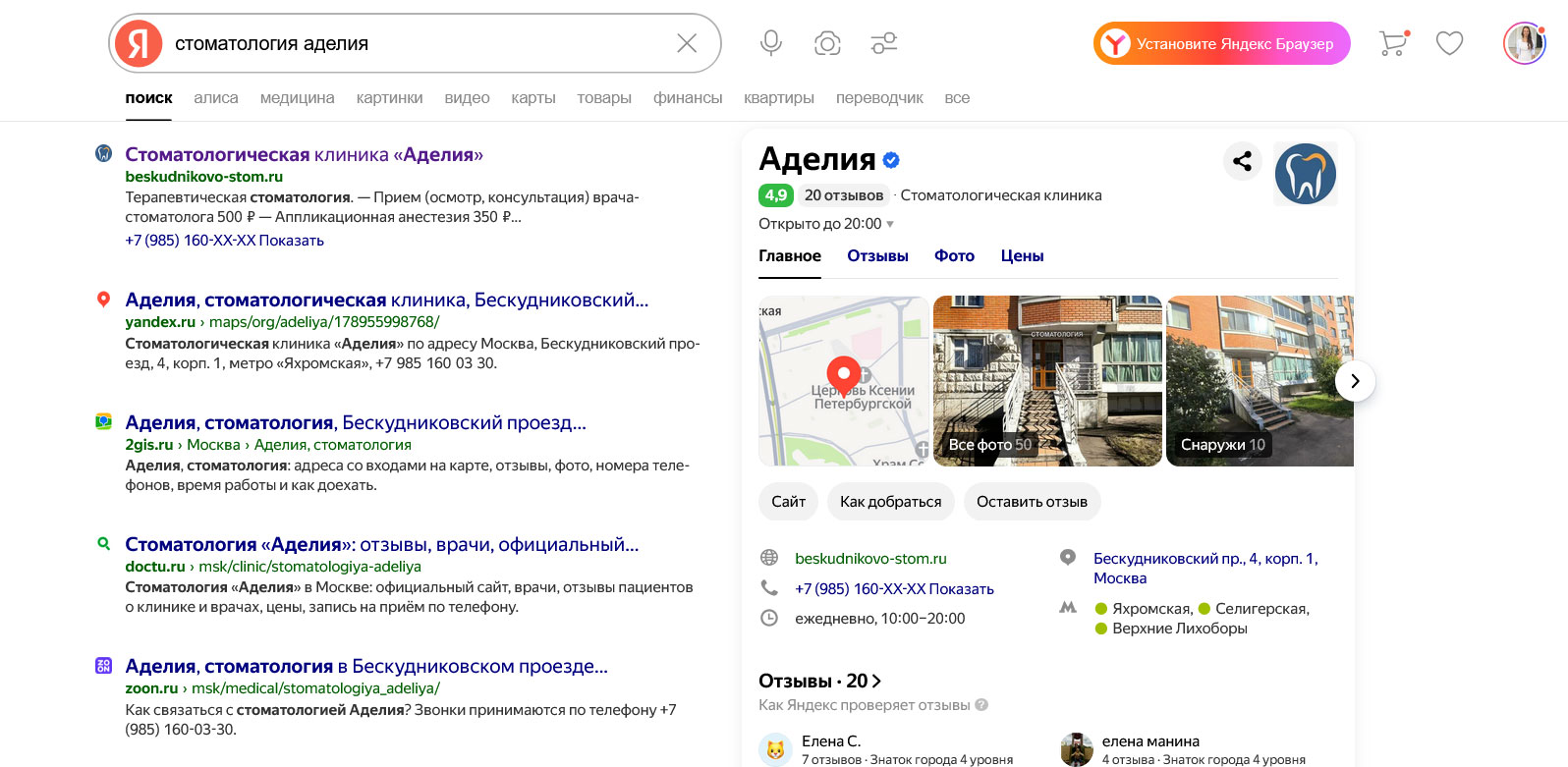
Task: Click Как добраться button
Action: click(890, 502)
